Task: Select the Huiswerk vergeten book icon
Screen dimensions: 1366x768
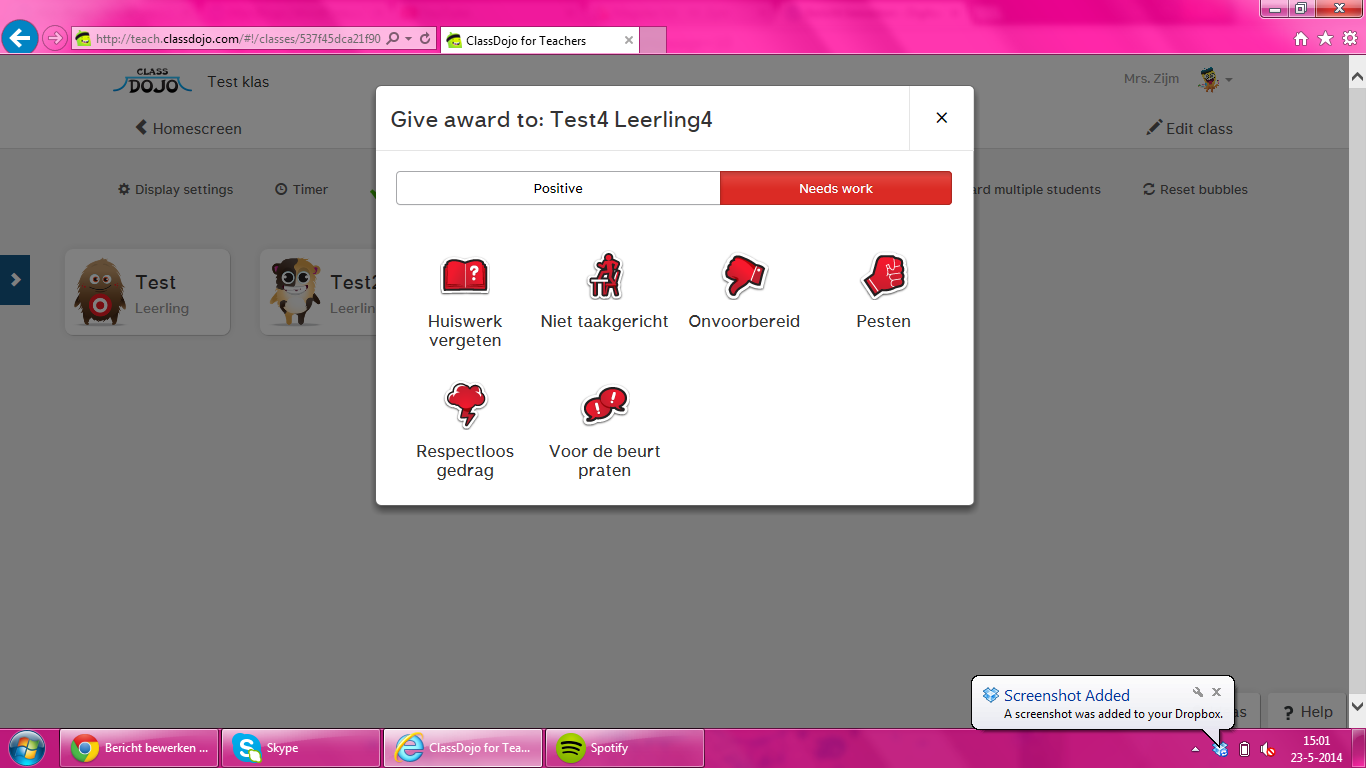Action: pyautogui.click(x=465, y=276)
